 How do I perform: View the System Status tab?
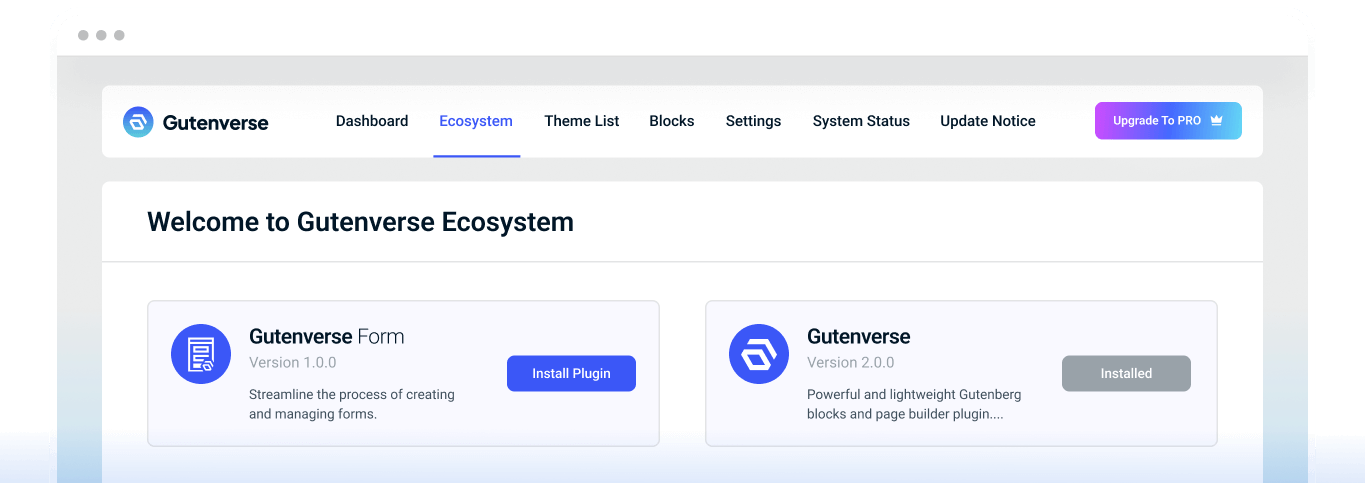coord(861,121)
